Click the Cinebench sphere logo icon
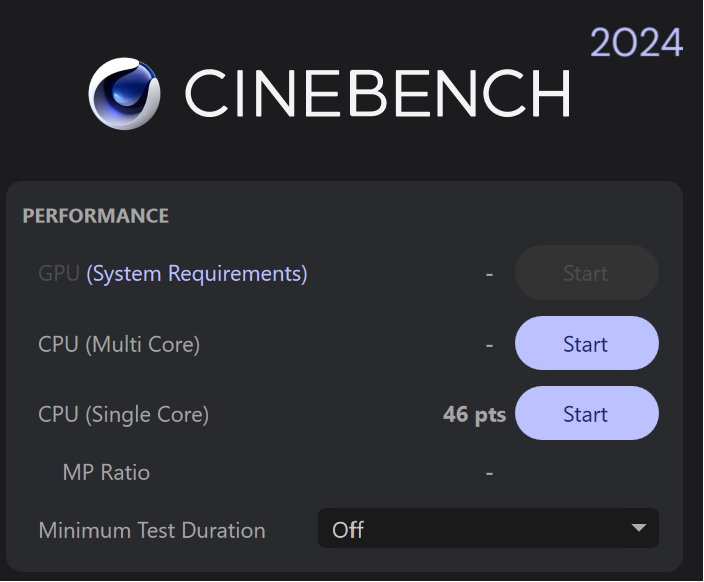The width and height of the screenshot is (704, 582). [124, 94]
